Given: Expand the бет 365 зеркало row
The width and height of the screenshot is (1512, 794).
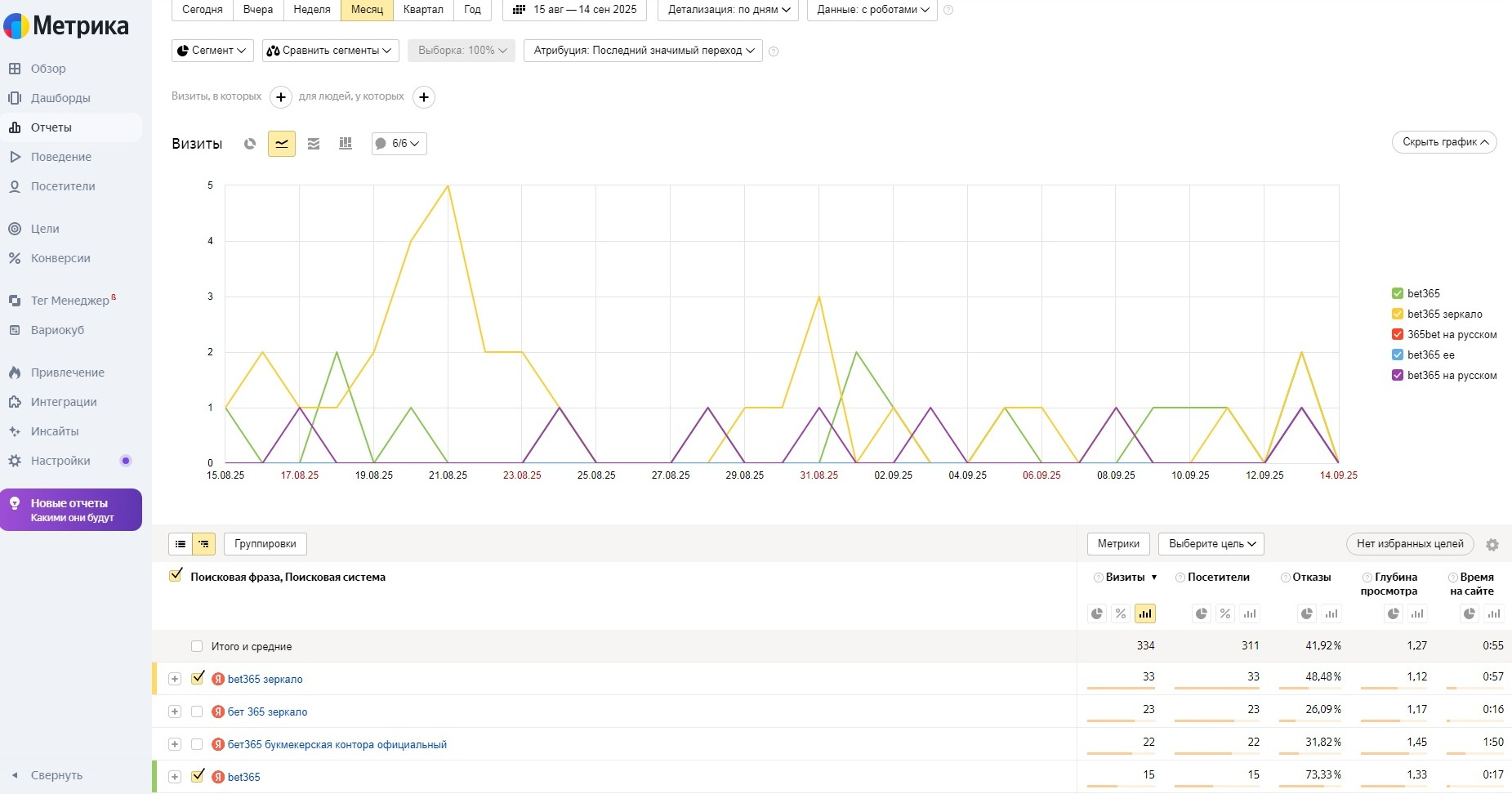Looking at the screenshot, I should pos(175,711).
